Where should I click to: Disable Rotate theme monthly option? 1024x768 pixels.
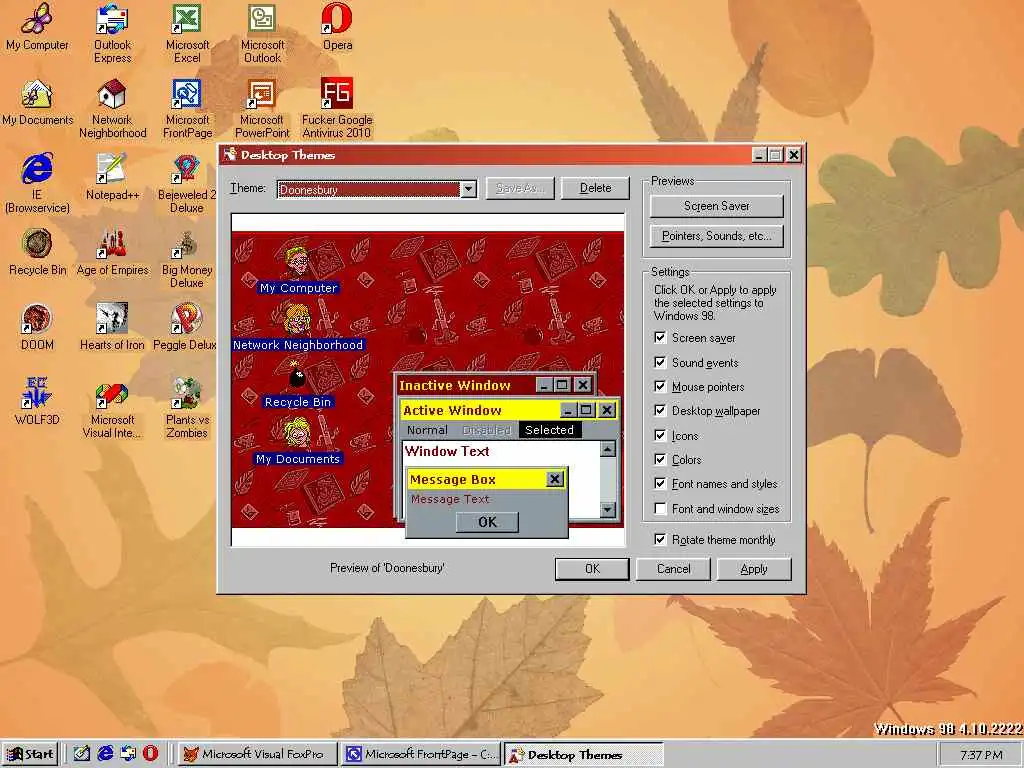660,539
